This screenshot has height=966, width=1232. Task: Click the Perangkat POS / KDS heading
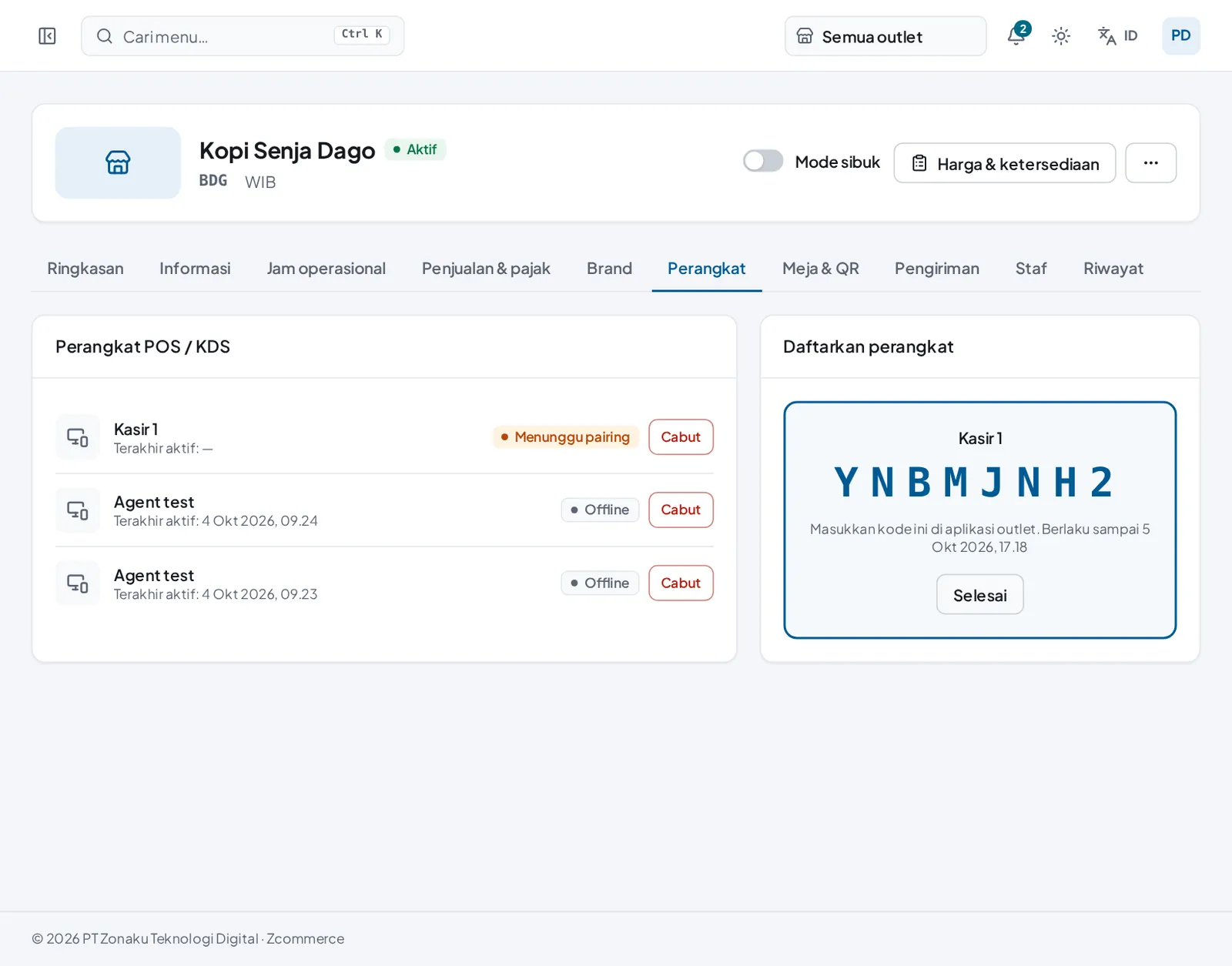point(143,347)
